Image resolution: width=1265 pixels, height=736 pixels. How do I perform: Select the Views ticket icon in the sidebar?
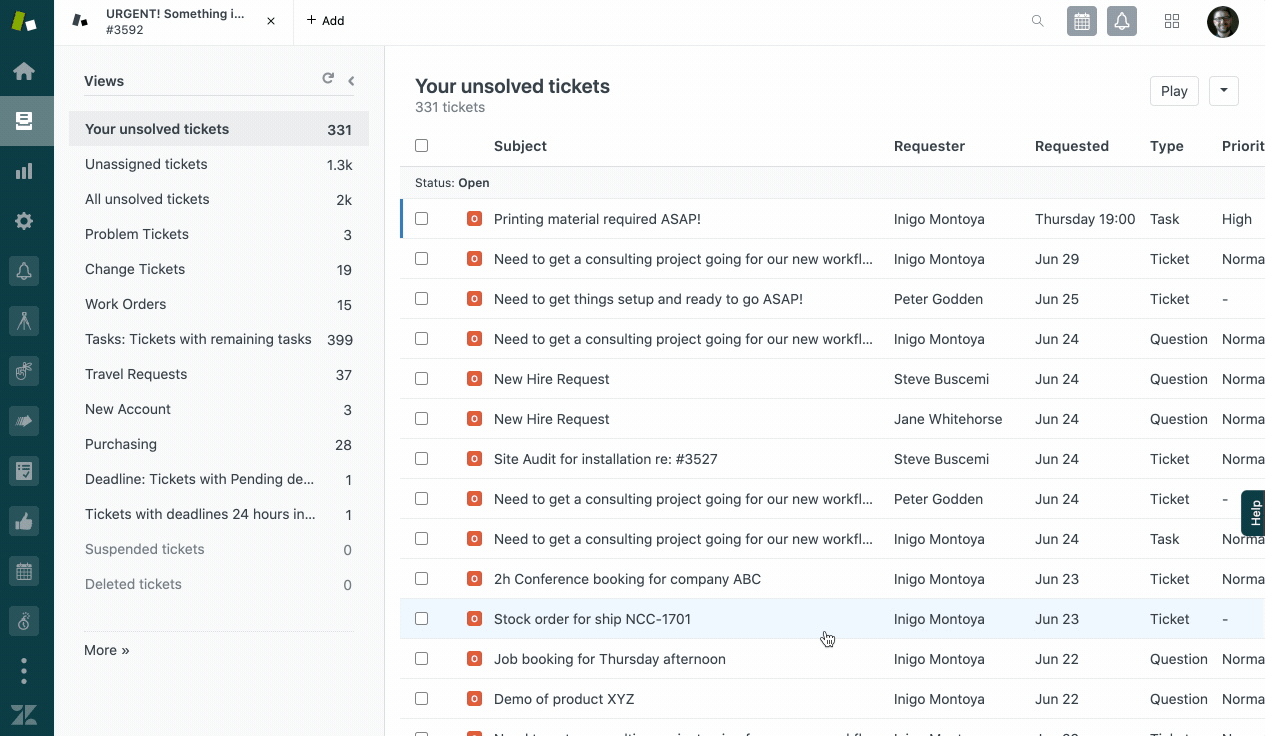tap(26, 120)
